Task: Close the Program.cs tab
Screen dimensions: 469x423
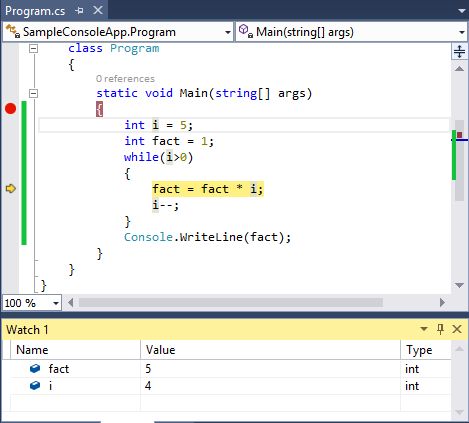Action: 98,10
